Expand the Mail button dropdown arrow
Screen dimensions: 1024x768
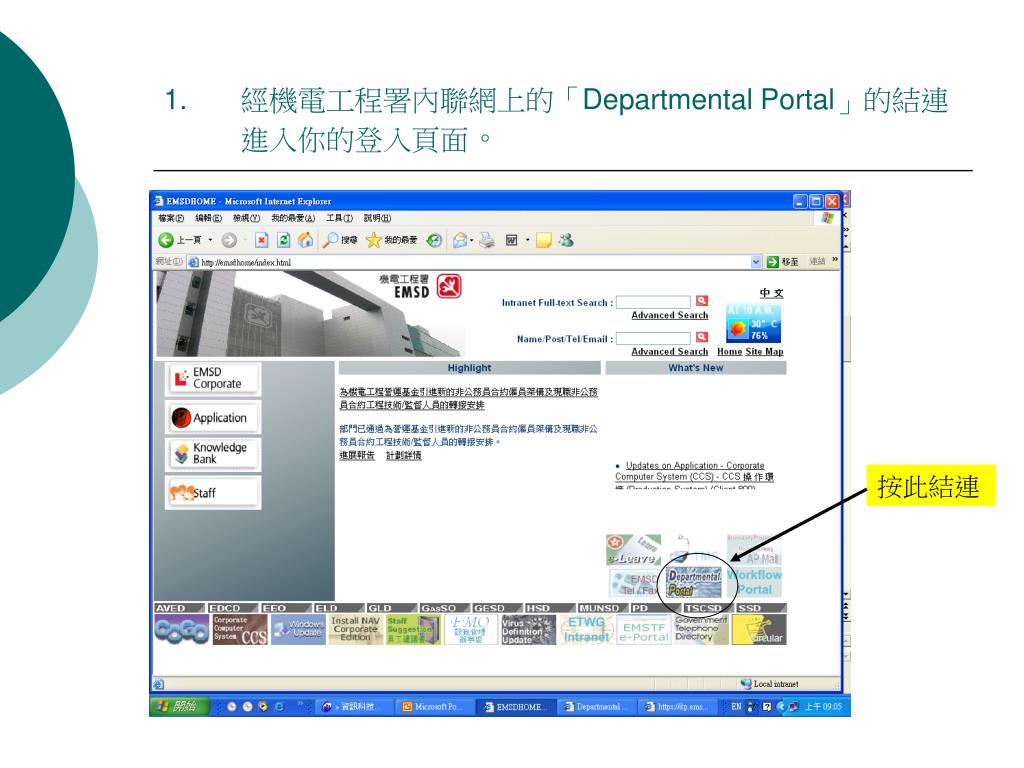pos(472,240)
